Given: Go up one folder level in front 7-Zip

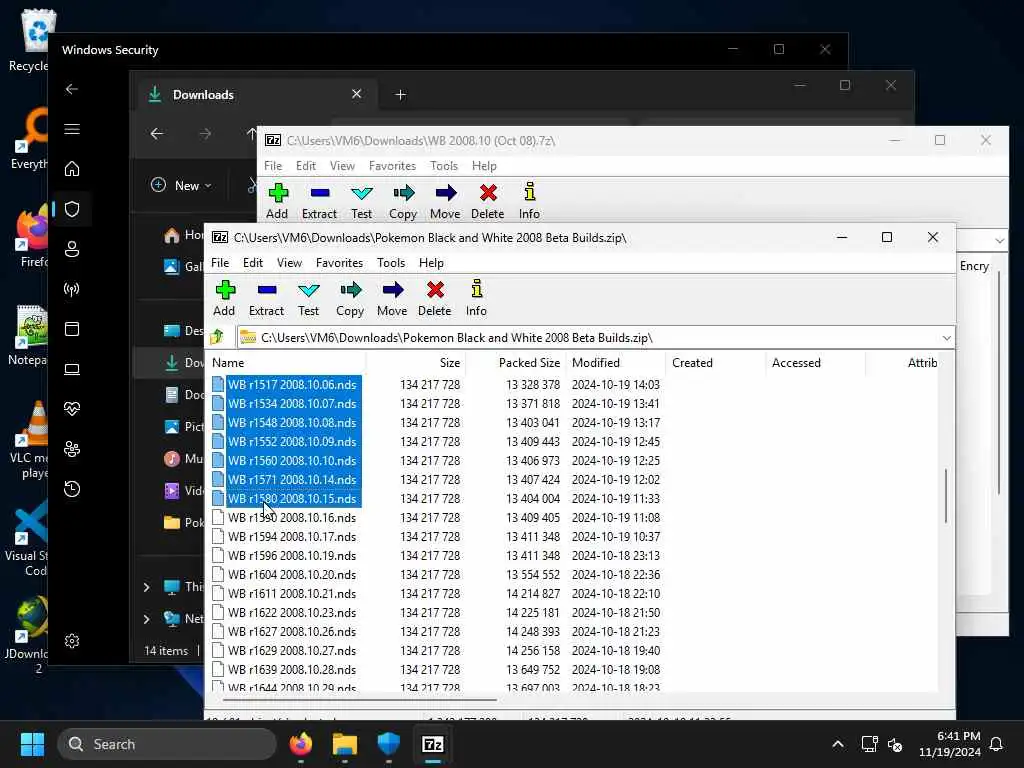Looking at the screenshot, I should [217, 337].
